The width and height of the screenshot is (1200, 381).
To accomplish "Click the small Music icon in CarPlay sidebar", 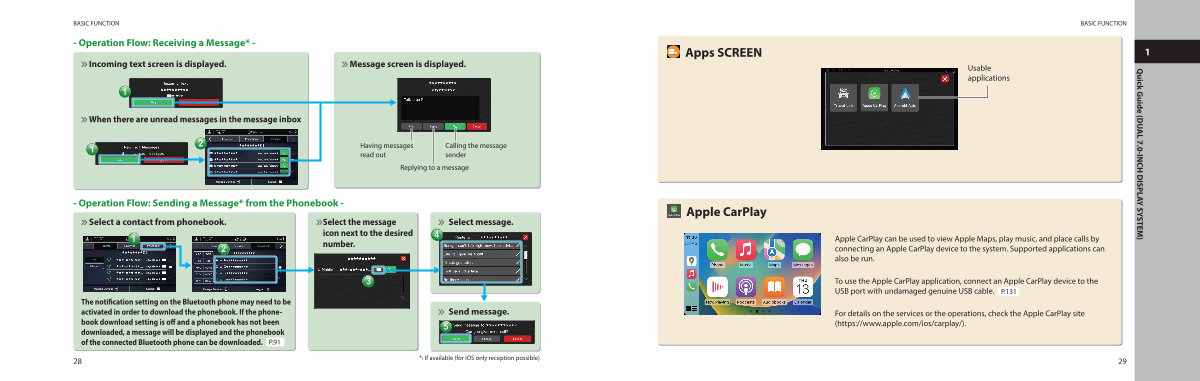I will click(691, 273).
